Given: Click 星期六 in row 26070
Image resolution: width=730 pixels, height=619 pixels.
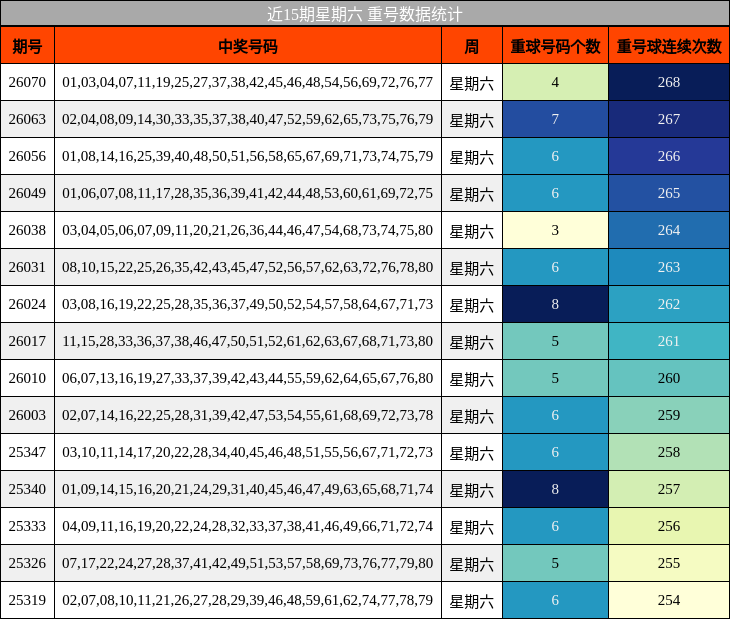Looking at the screenshot, I should pos(472,83).
